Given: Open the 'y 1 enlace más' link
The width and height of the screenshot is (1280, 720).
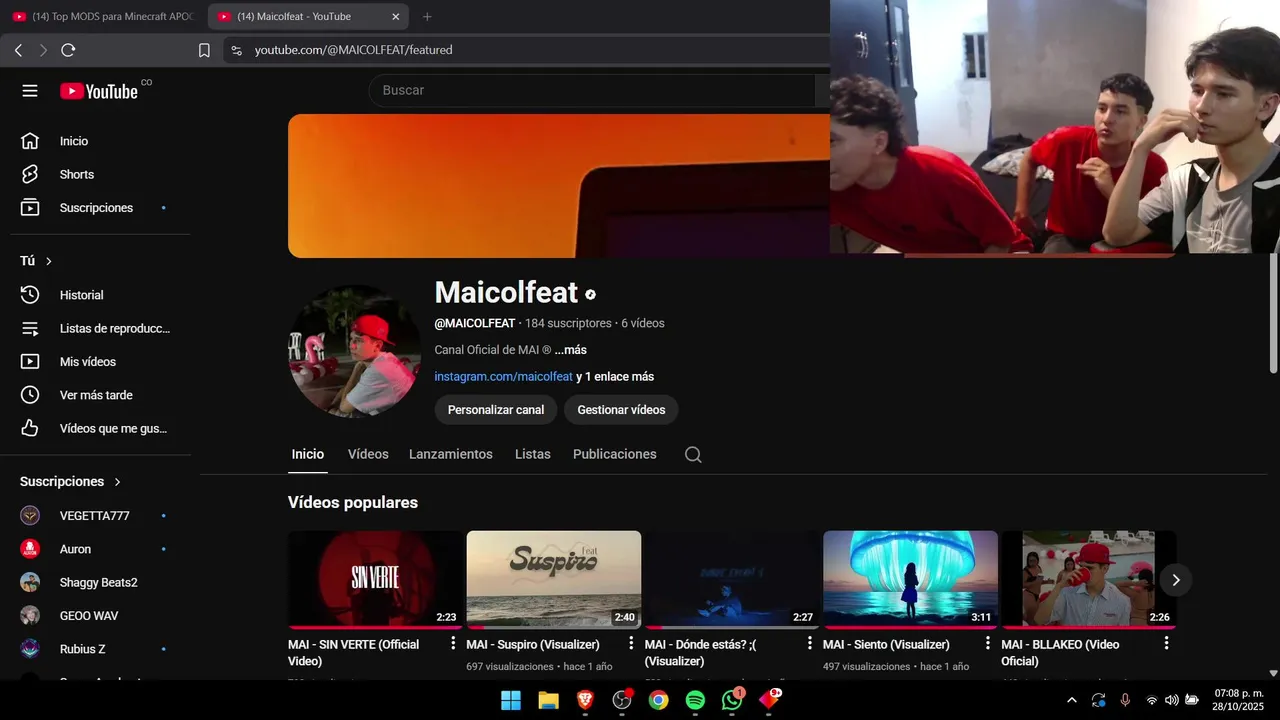Looking at the screenshot, I should [x=615, y=377].
